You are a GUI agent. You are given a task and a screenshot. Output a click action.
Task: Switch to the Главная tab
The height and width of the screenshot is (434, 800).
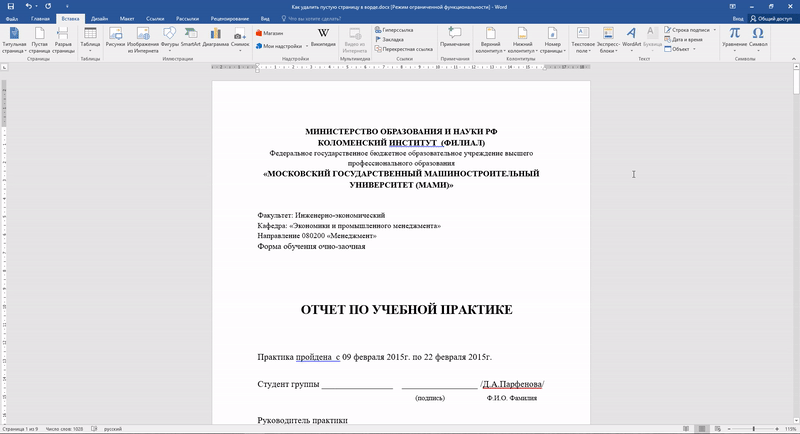coord(40,18)
